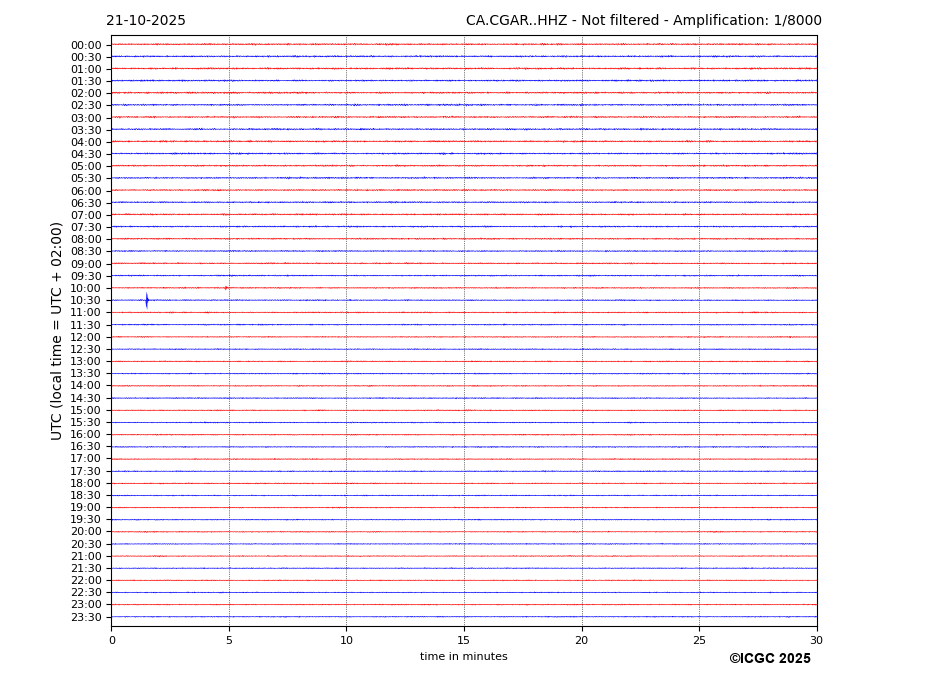Click the 18:00 time row label
The image size is (927, 696).
pyautogui.click(x=86, y=483)
